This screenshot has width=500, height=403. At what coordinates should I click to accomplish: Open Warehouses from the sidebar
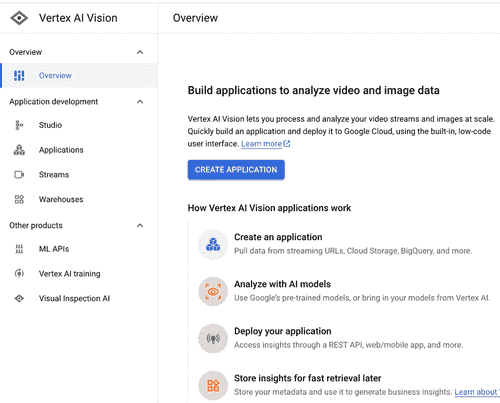pos(79,199)
